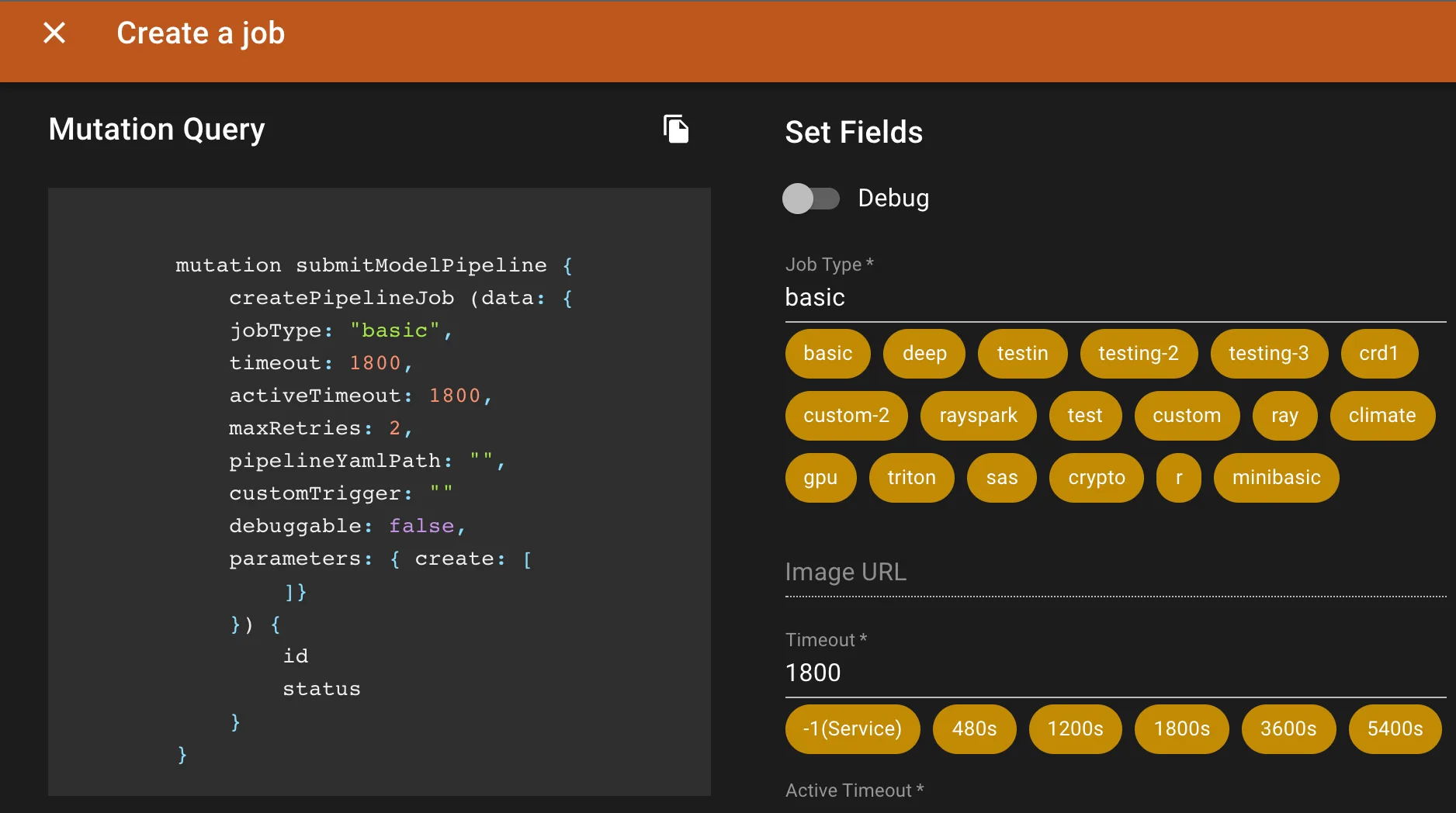Image resolution: width=1456 pixels, height=813 pixels.
Task: Select the climate job type chip
Action: click(1382, 416)
